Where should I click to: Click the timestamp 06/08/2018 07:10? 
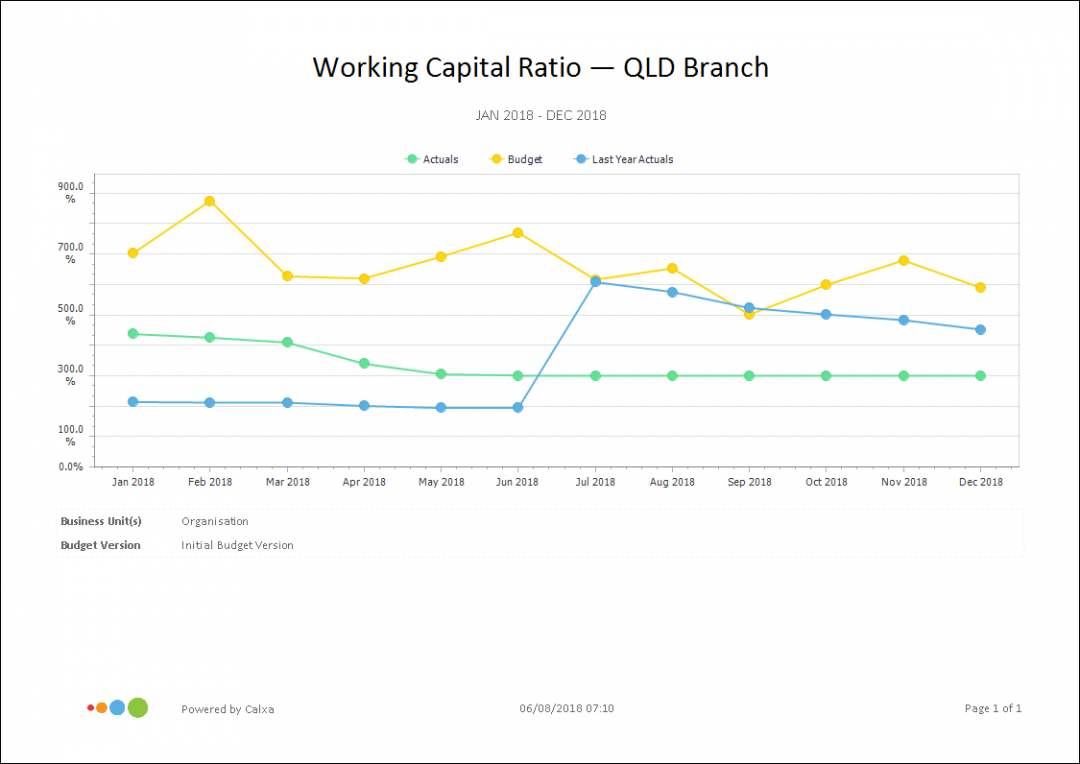tap(567, 708)
